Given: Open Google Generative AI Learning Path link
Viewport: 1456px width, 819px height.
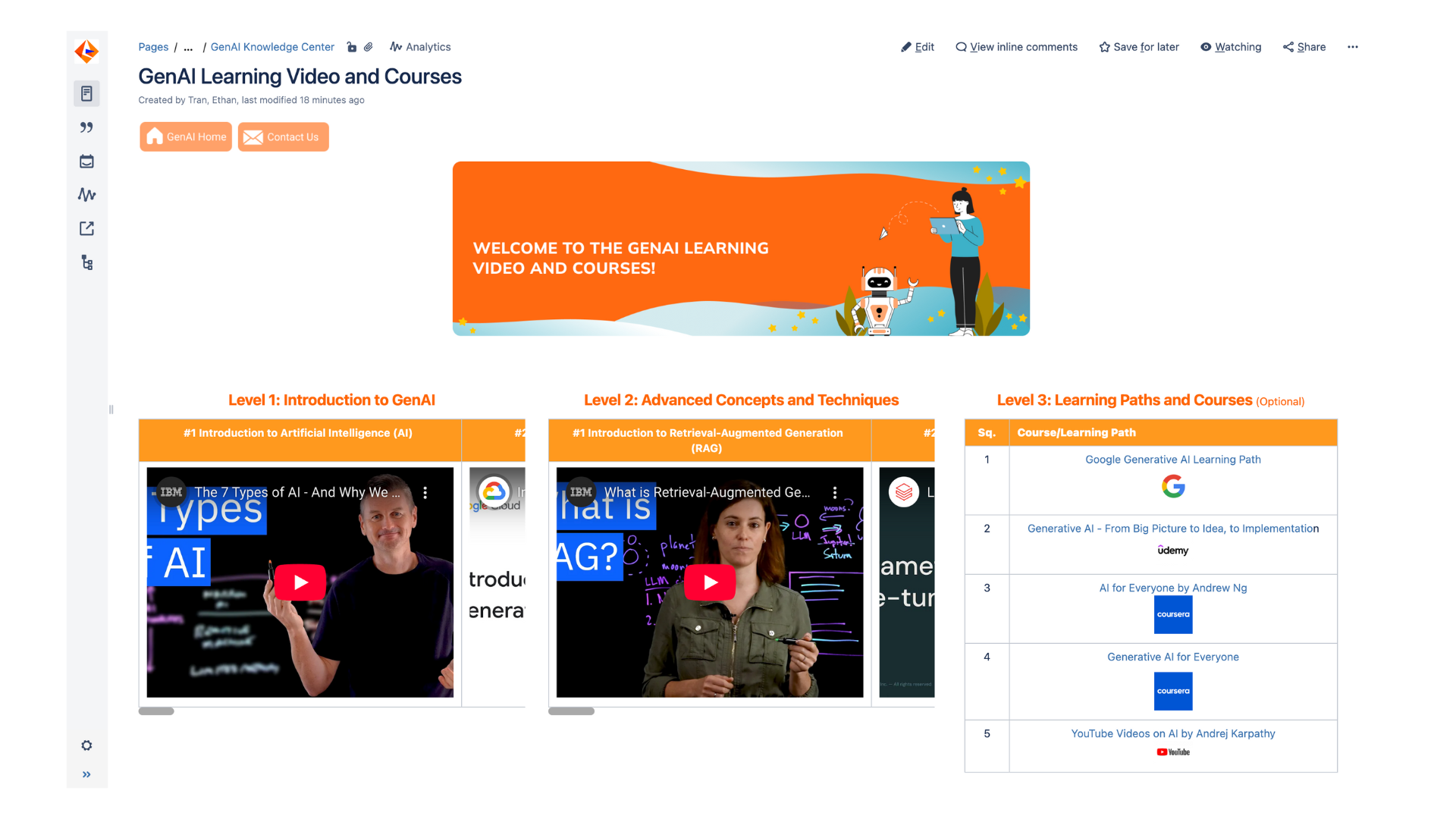Looking at the screenshot, I should [1172, 460].
